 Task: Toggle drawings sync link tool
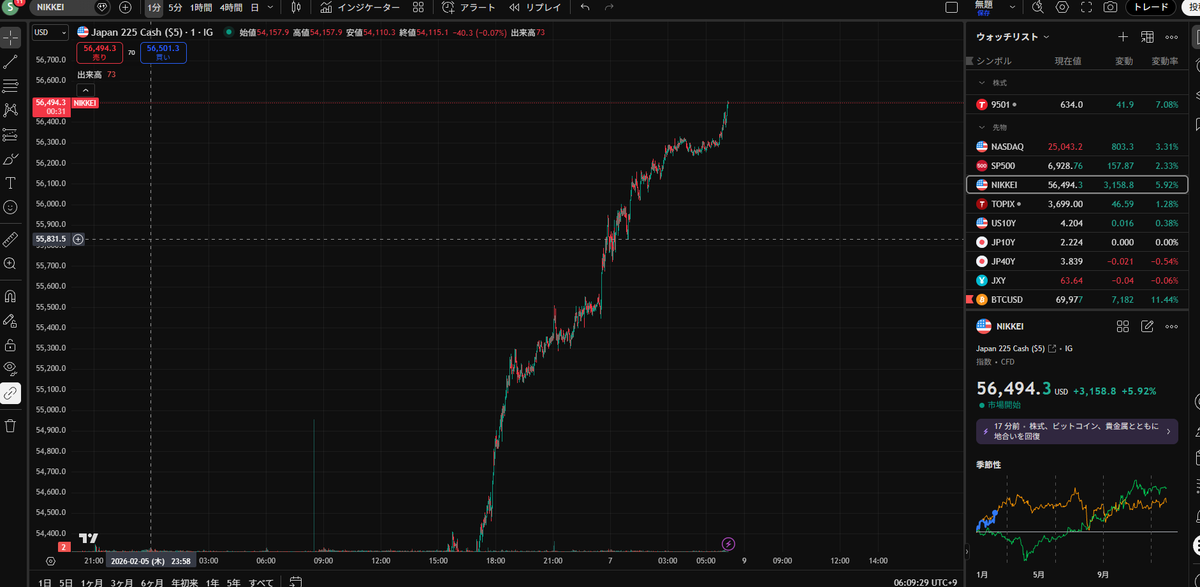coord(10,393)
